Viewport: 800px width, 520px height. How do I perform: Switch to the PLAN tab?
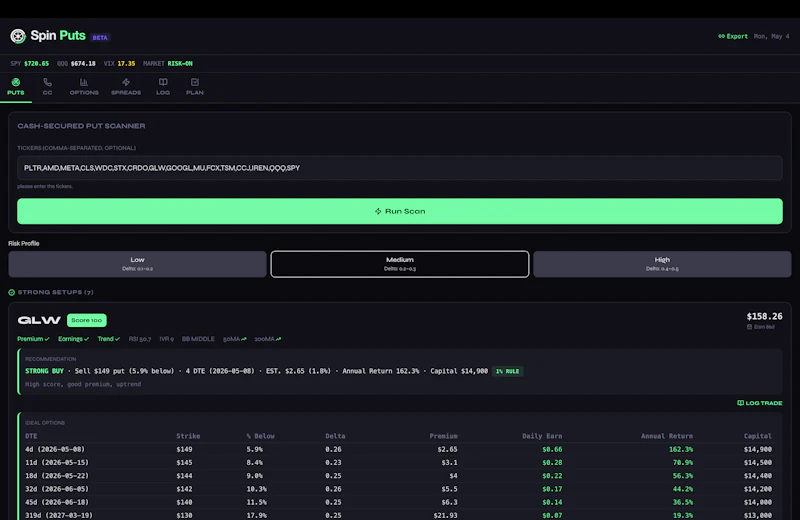coord(195,87)
